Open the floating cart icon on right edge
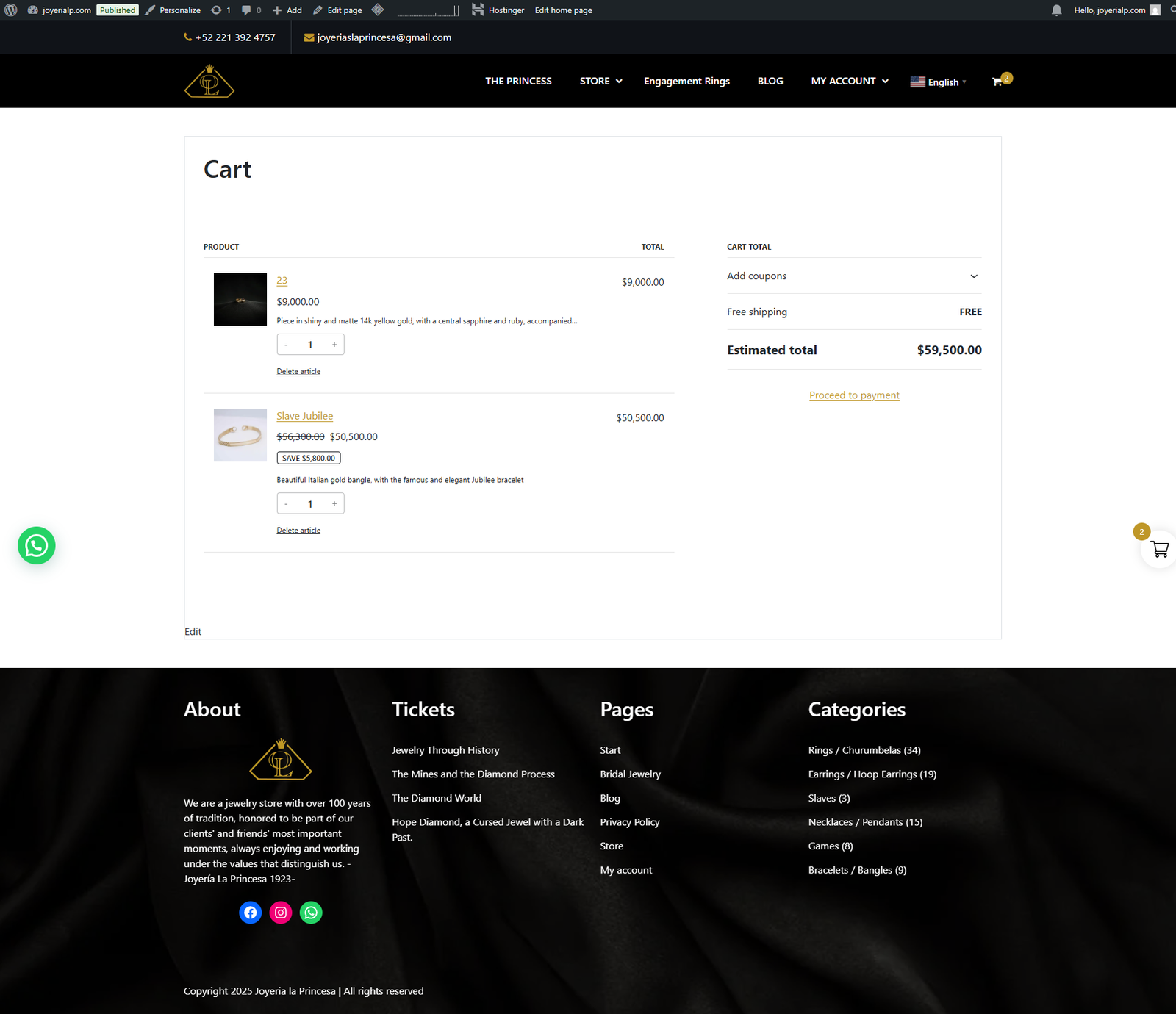 point(1159,549)
